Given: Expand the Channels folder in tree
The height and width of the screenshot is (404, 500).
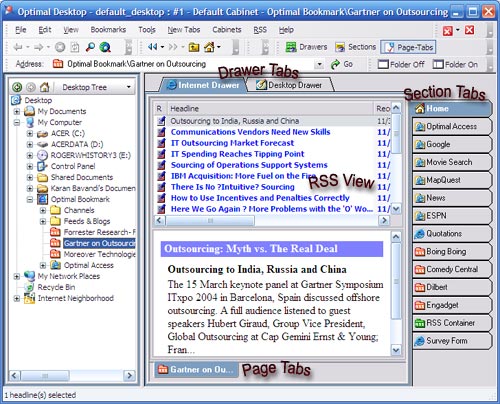Looking at the screenshot, I should [43, 210].
